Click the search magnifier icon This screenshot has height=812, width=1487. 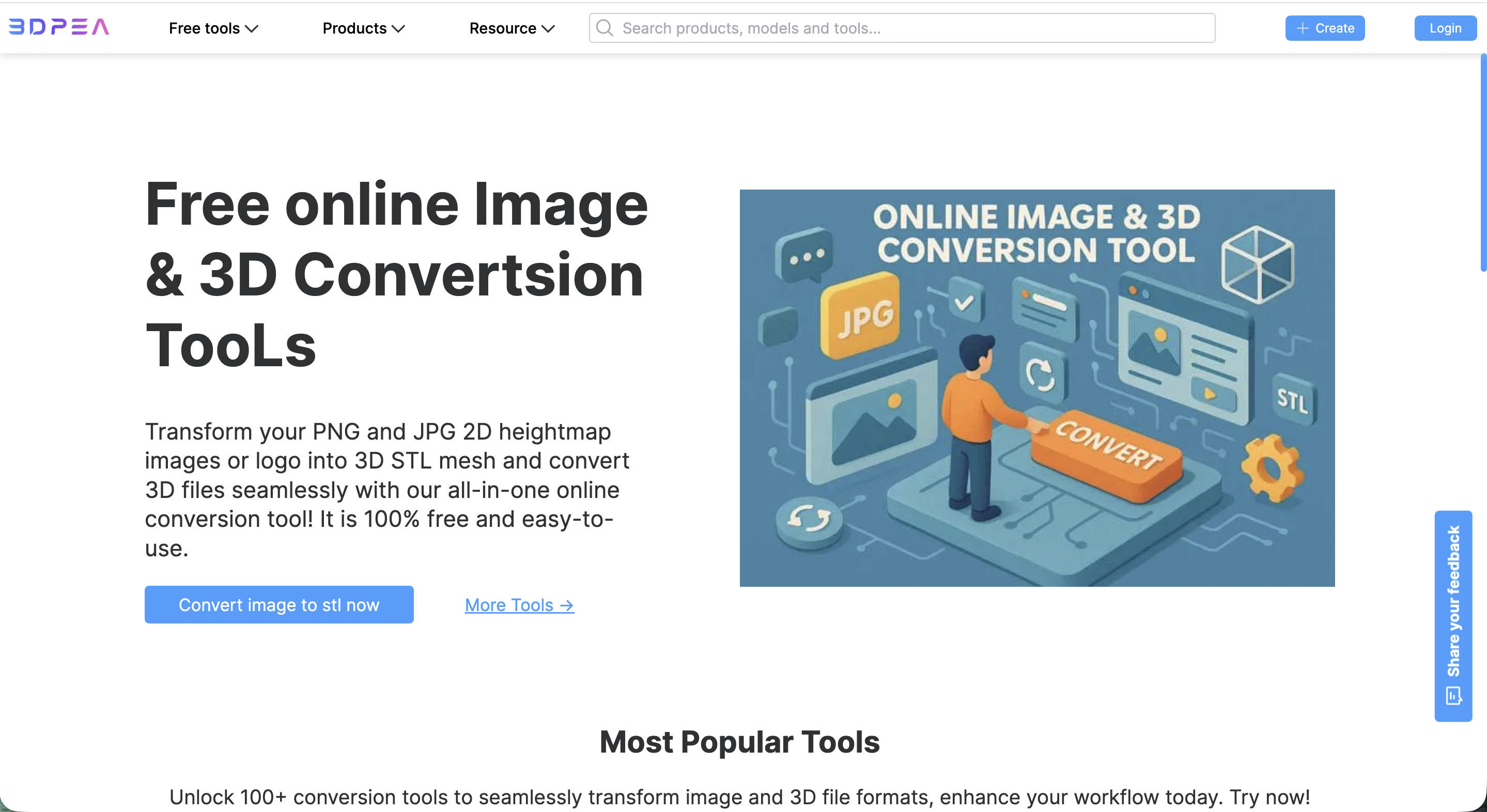(x=604, y=28)
